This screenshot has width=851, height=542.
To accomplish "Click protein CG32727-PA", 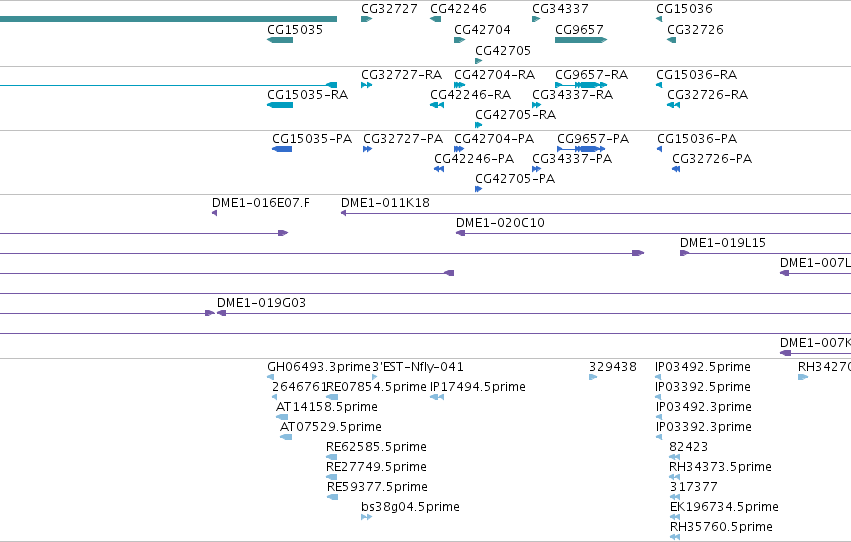I will [403, 139].
